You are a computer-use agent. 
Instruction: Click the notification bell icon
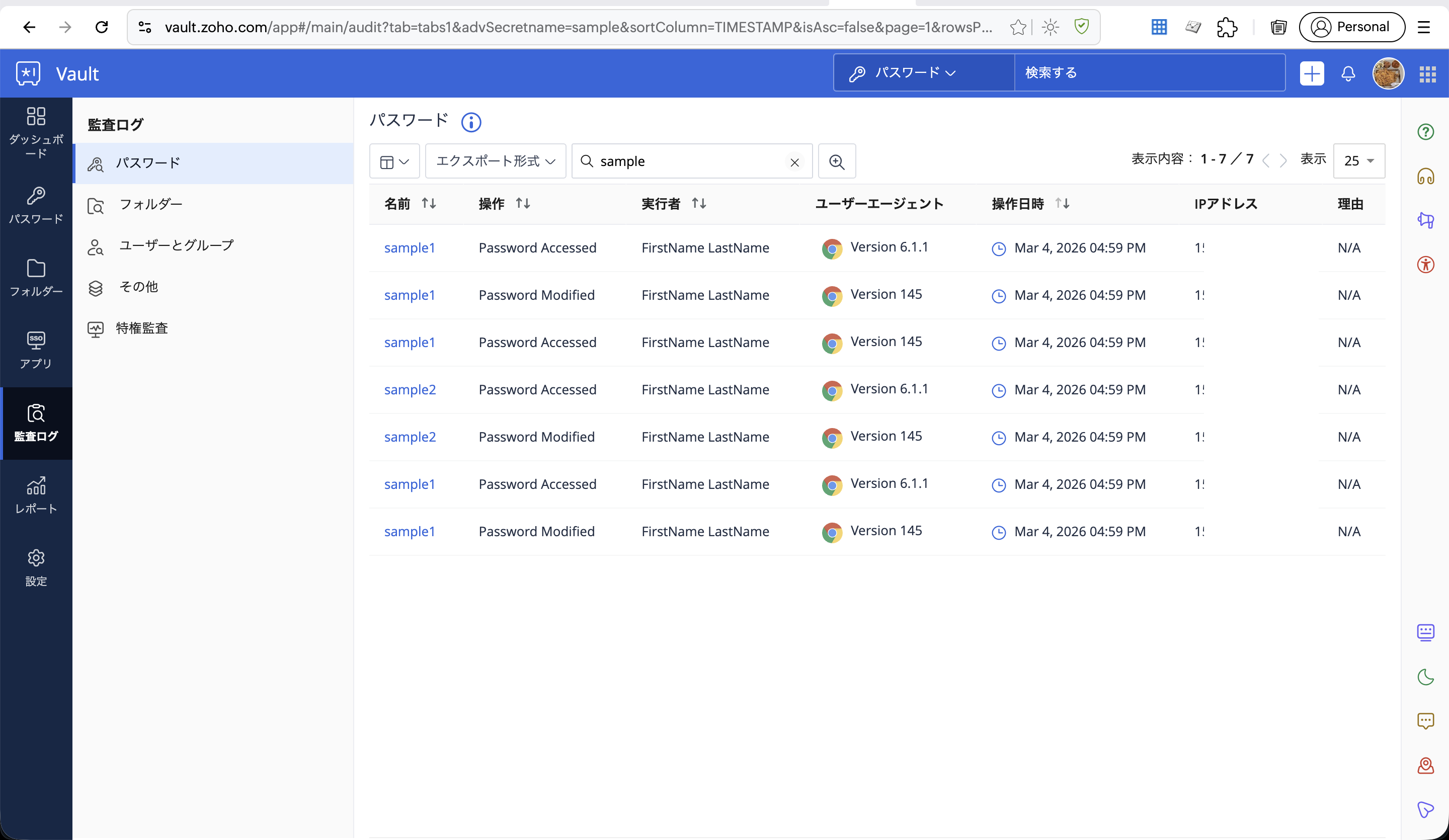(1348, 73)
